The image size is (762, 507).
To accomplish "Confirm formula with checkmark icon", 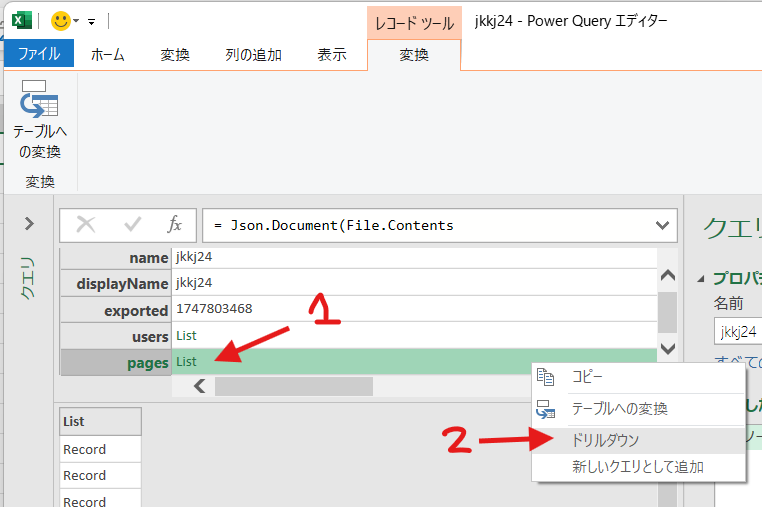I will point(132,225).
